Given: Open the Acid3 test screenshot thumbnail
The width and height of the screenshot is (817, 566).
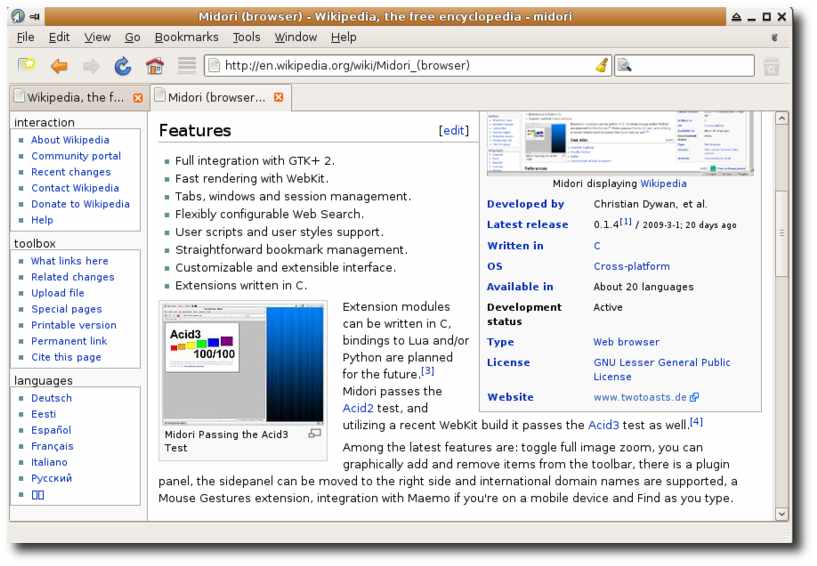Looking at the screenshot, I should tap(243, 364).
